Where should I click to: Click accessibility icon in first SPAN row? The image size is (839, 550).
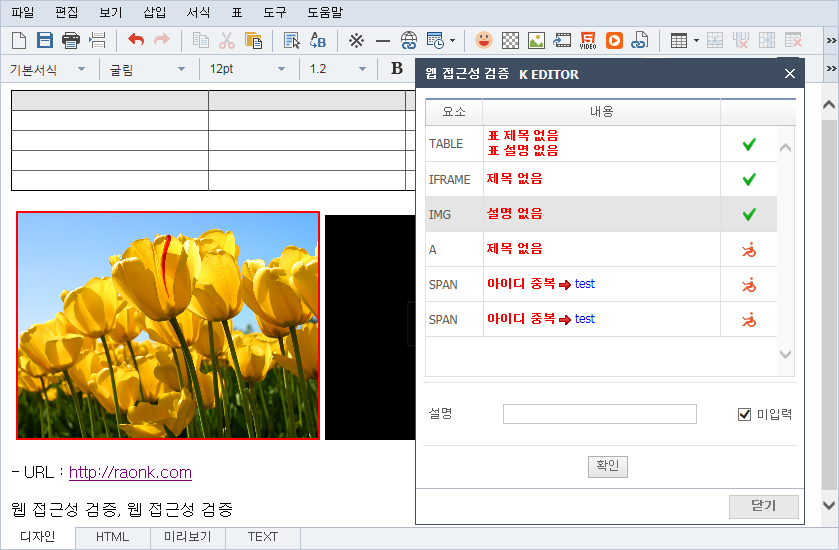tap(749, 285)
